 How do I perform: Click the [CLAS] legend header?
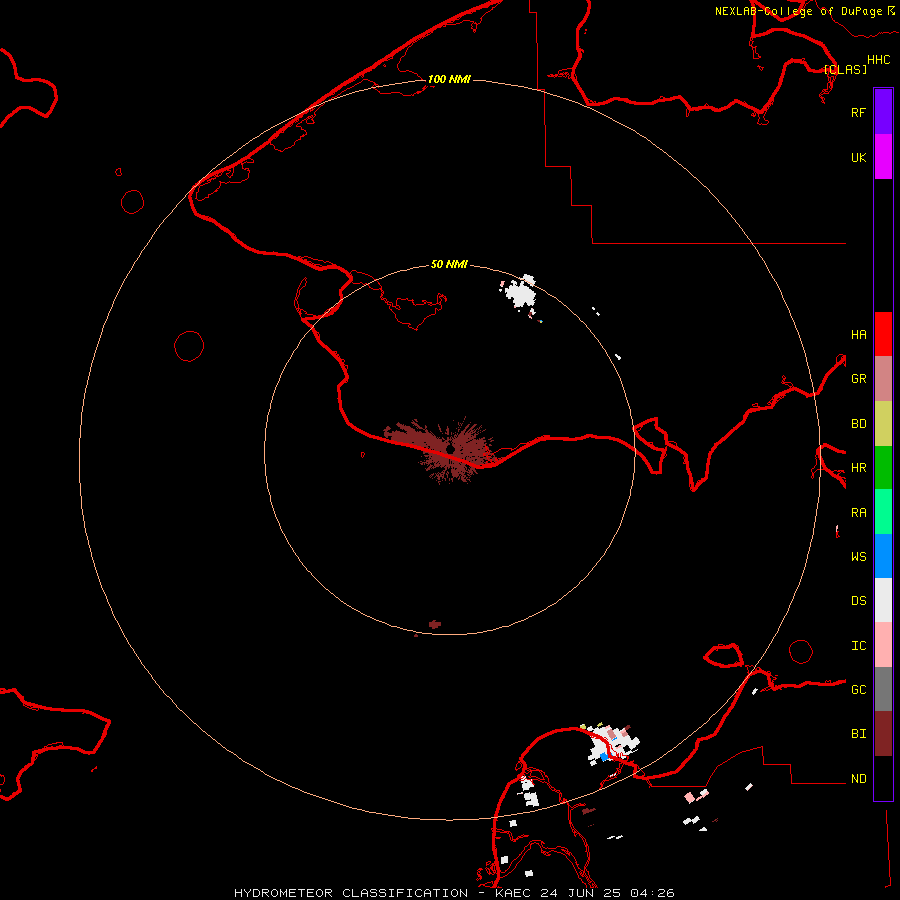845,69
